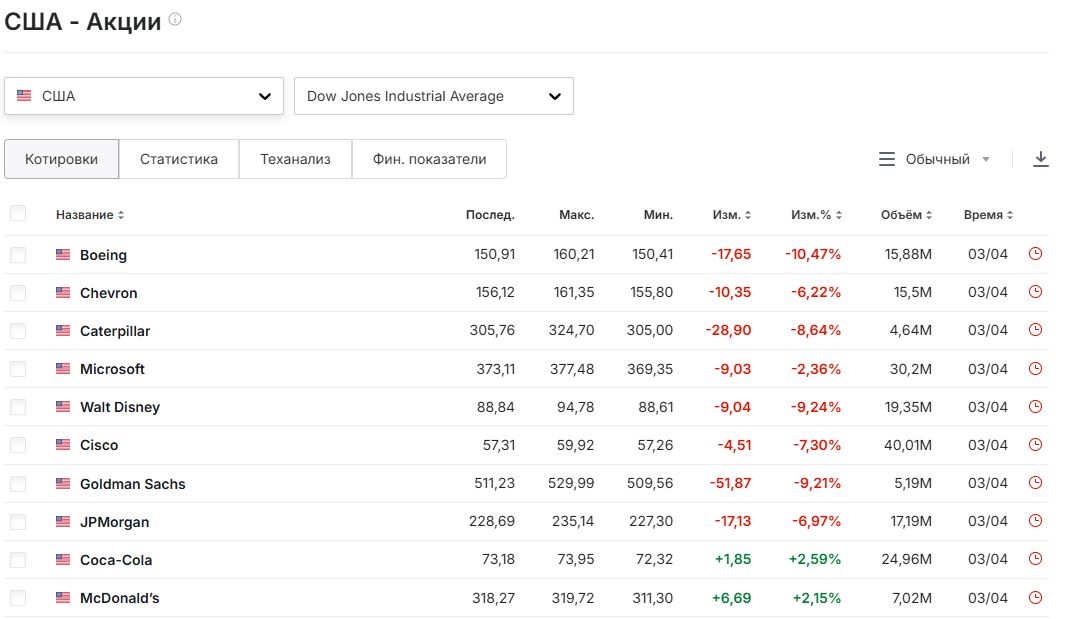Toggle the select-all checkbox in the table header
Viewport: 1069px width, 619px height.
point(18,213)
